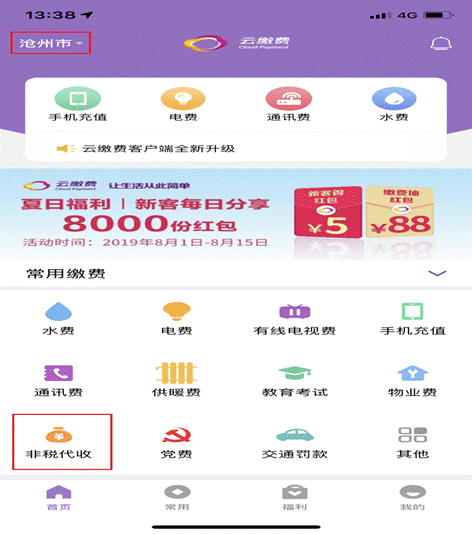Go to the 我的 profile tab
The height and width of the screenshot is (534, 472).
click(x=412, y=498)
